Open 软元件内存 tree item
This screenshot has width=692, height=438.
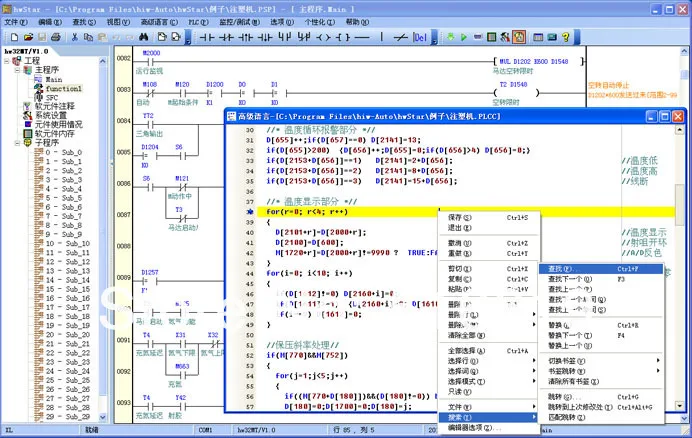coord(55,134)
